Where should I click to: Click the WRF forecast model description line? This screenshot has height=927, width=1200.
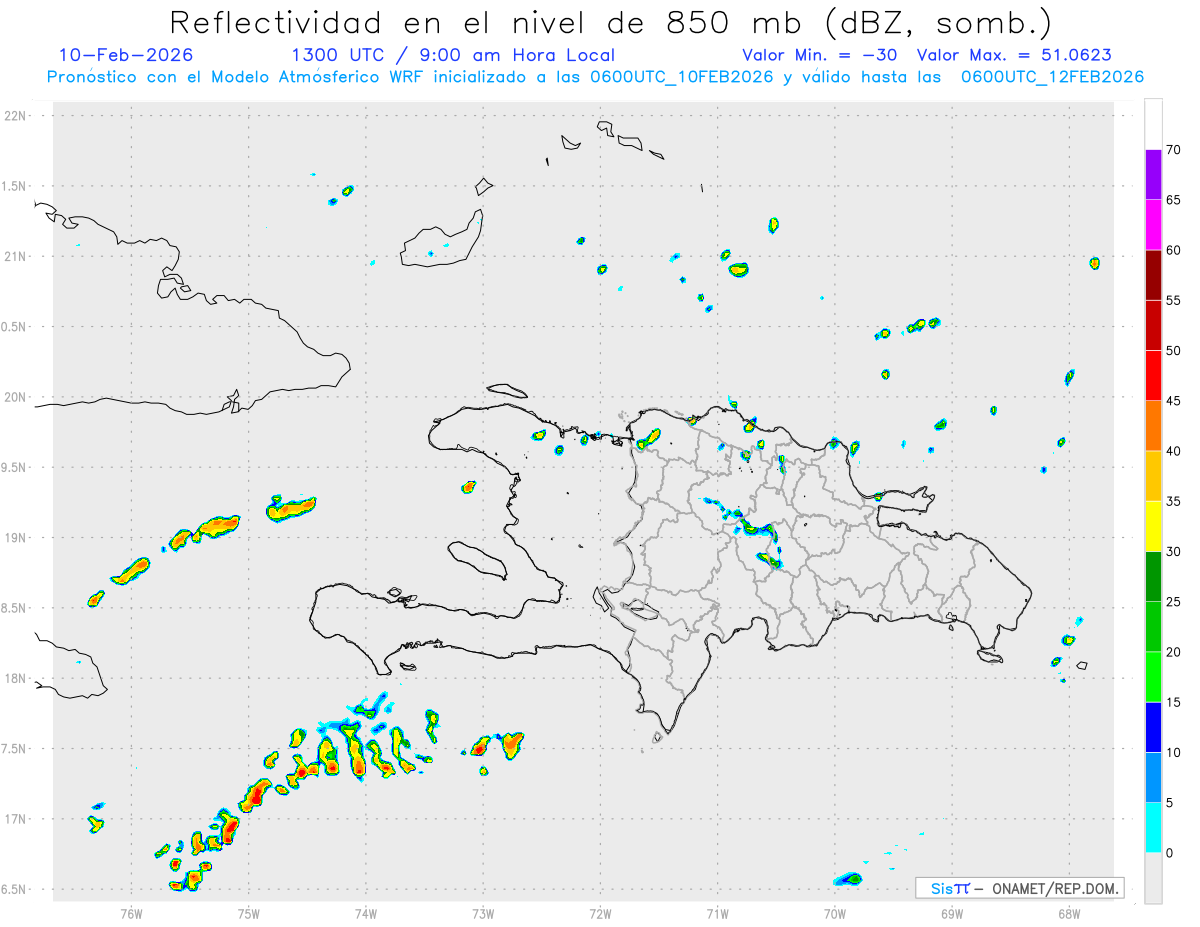point(595,77)
